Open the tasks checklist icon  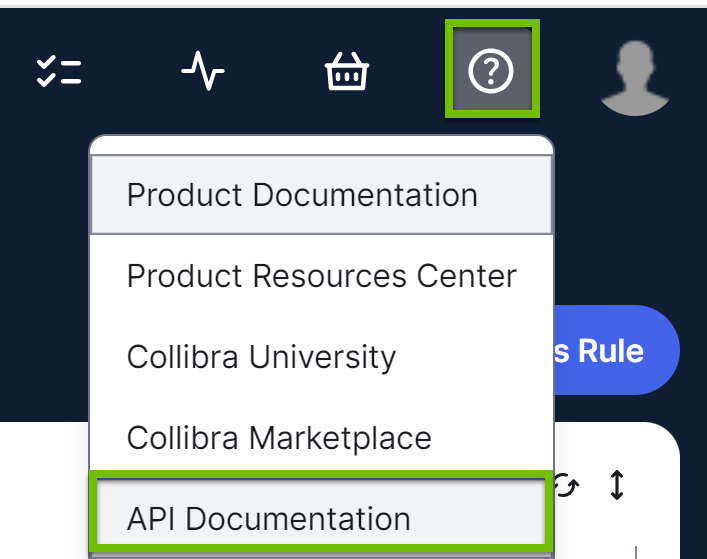tap(59, 71)
